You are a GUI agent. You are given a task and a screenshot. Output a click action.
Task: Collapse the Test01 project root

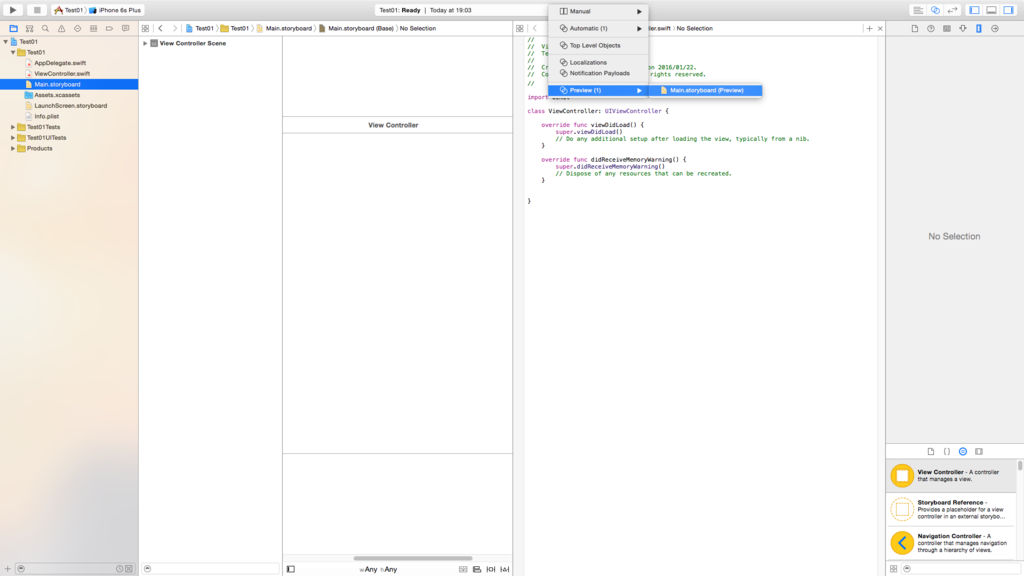[x=6, y=42]
